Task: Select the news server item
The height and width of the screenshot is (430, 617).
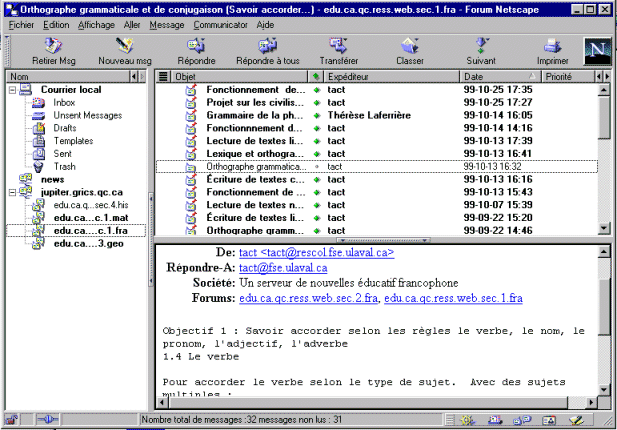Action: pyautogui.click(x=52, y=180)
